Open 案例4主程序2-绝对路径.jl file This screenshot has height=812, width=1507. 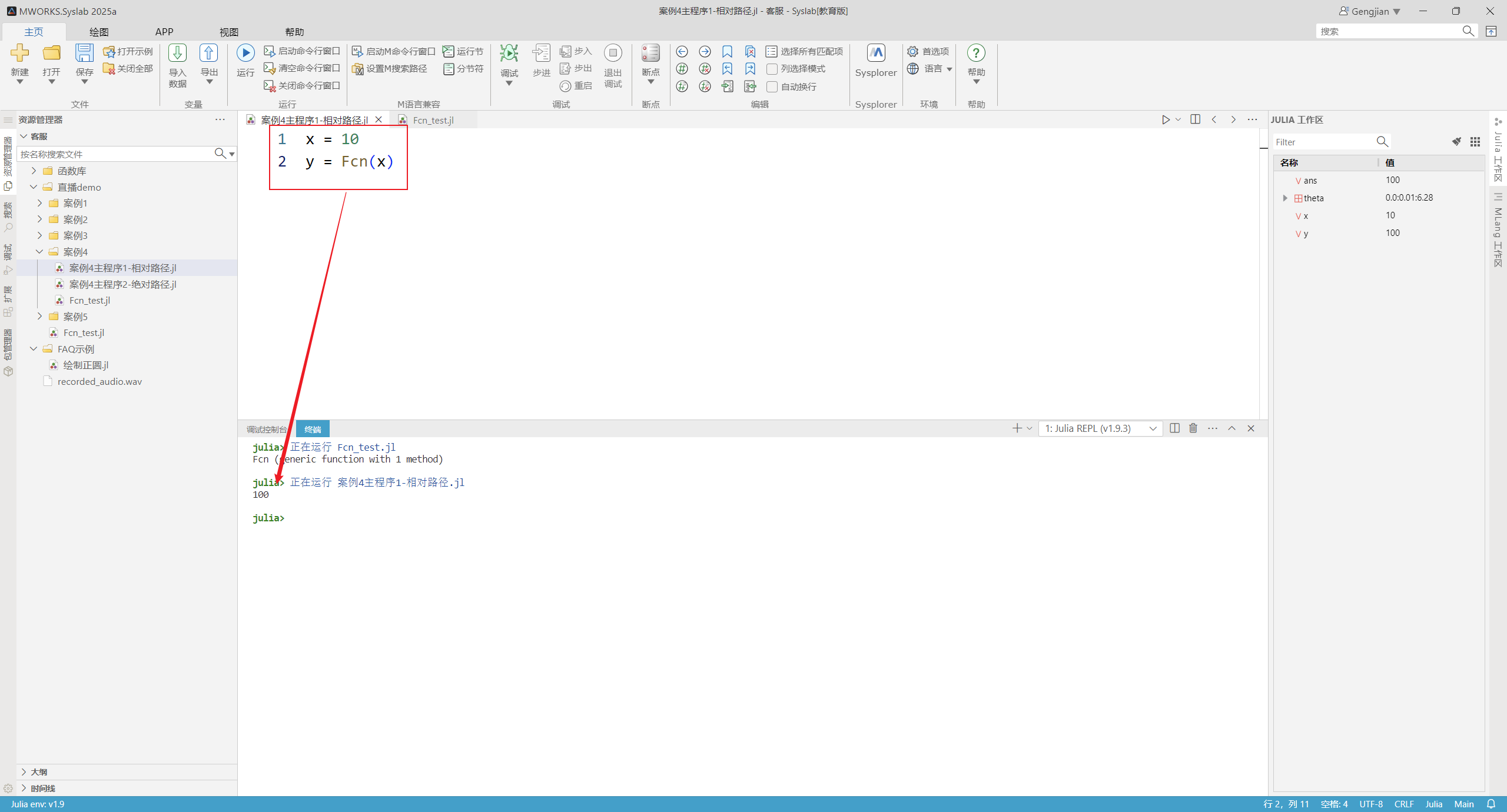[x=122, y=284]
